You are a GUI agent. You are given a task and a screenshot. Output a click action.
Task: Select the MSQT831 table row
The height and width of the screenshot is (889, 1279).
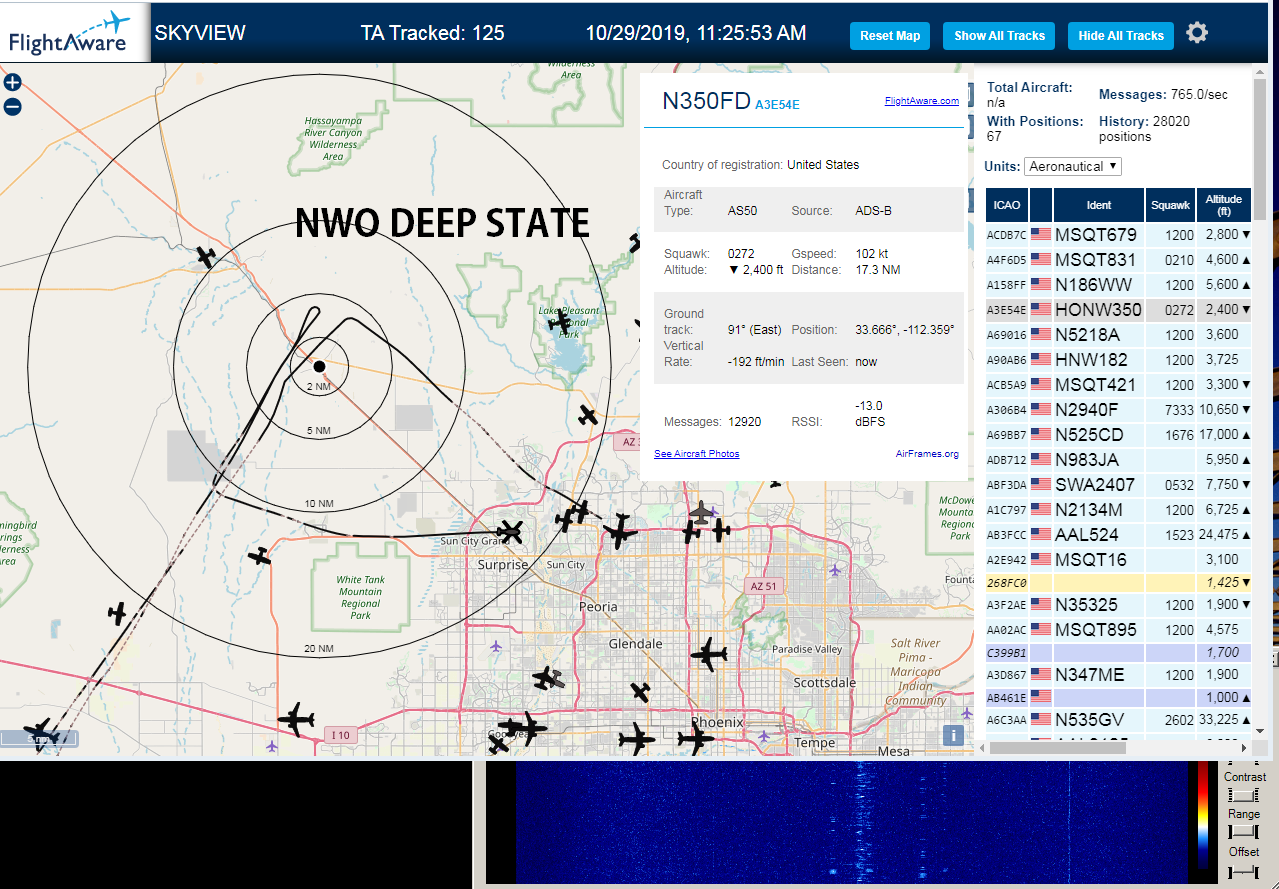(1119, 260)
